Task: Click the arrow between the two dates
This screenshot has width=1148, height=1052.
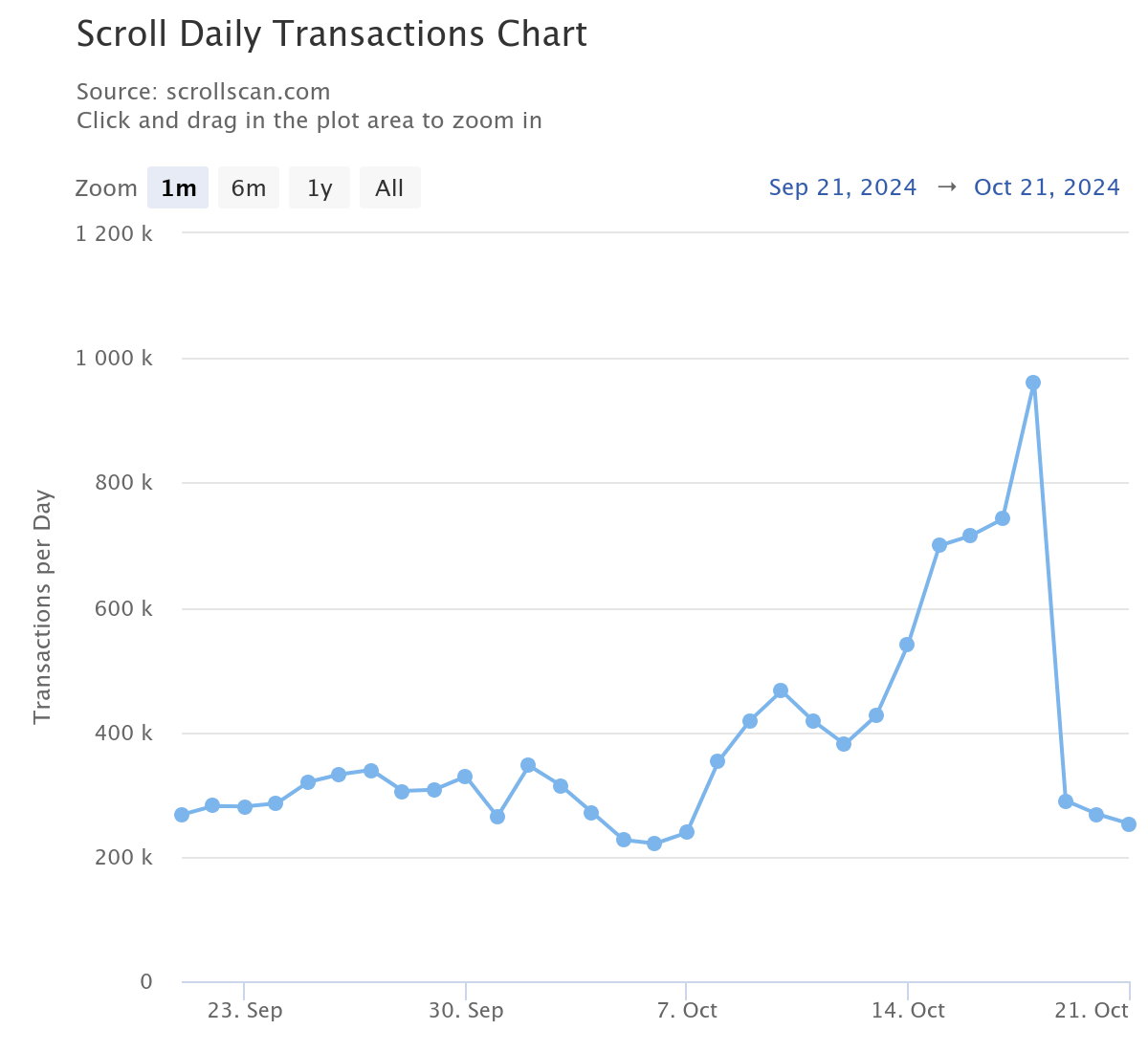Action: [x=946, y=186]
